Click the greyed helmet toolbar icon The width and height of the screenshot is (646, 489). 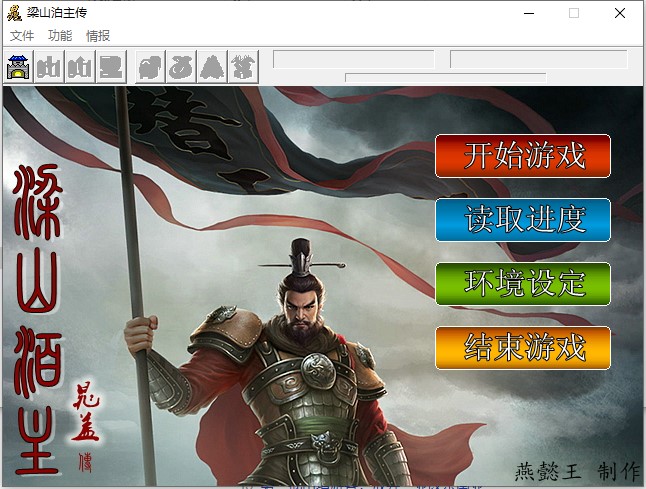pyautogui.click(x=150, y=67)
